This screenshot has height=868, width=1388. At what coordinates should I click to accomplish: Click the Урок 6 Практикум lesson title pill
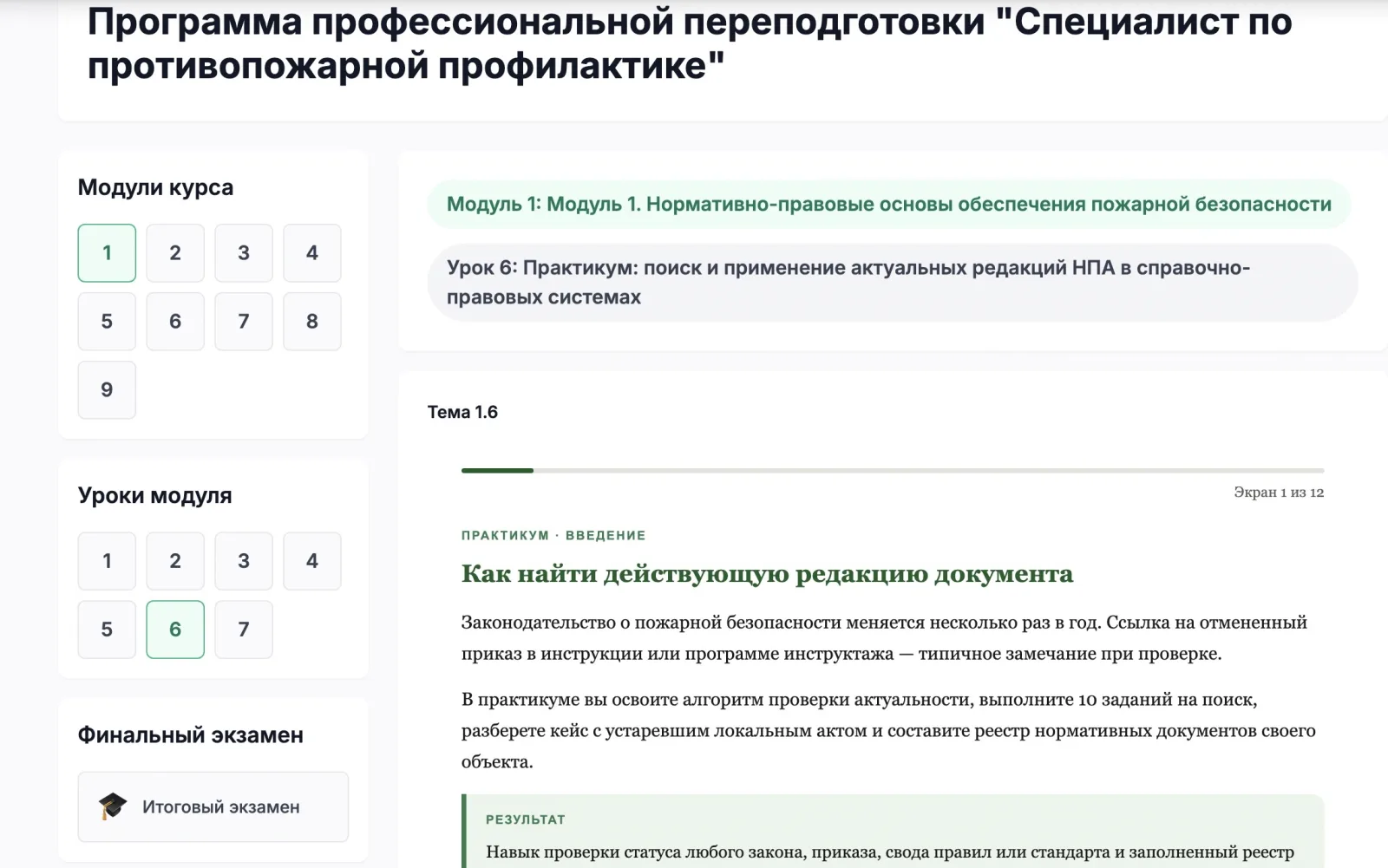click(893, 283)
